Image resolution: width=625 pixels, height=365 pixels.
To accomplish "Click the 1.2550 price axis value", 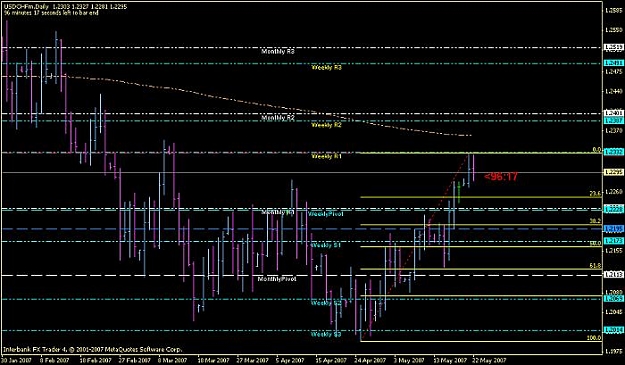I will tap(613, 30).
